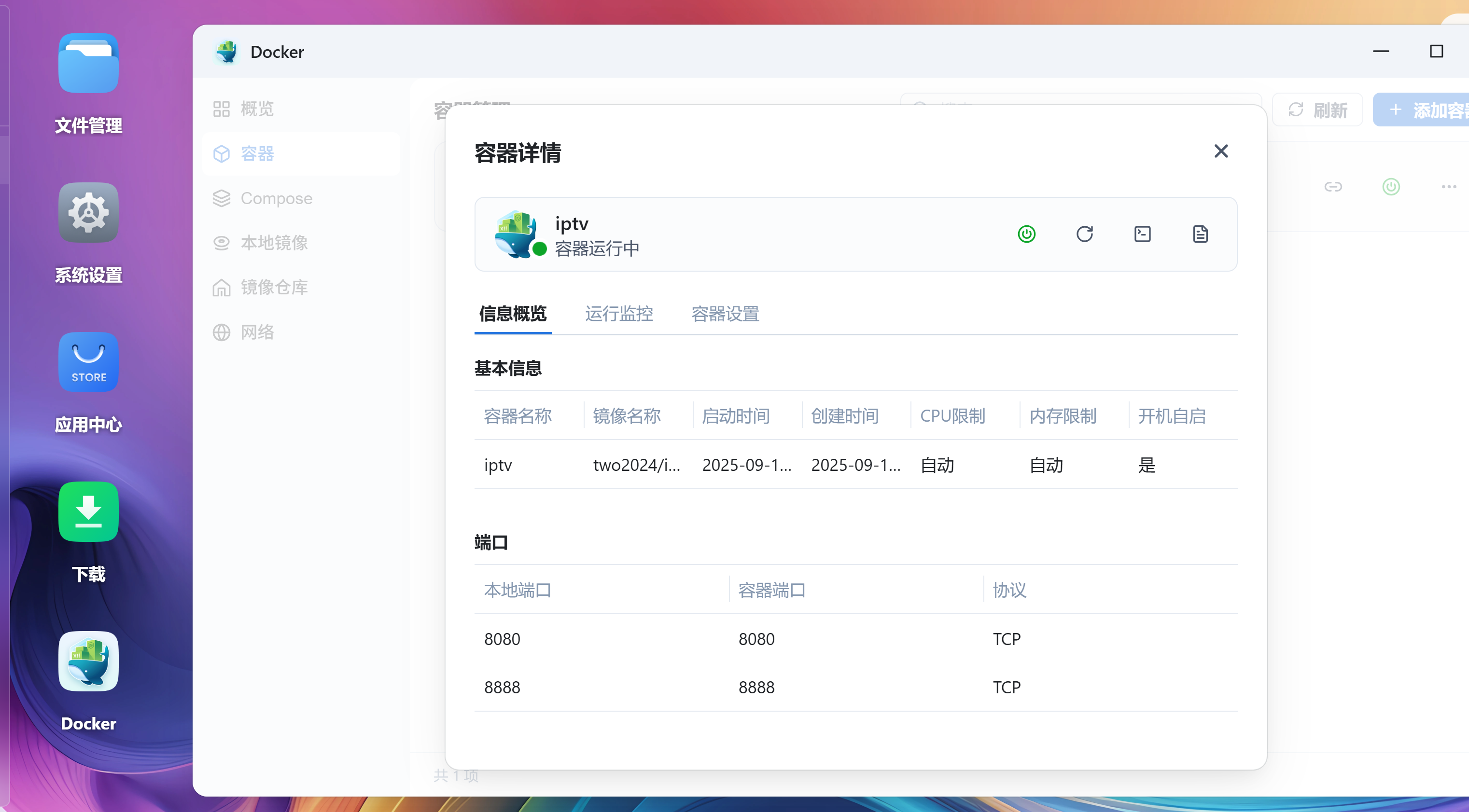
Task: View the iptv container logs
Action: coord(1200,234)
